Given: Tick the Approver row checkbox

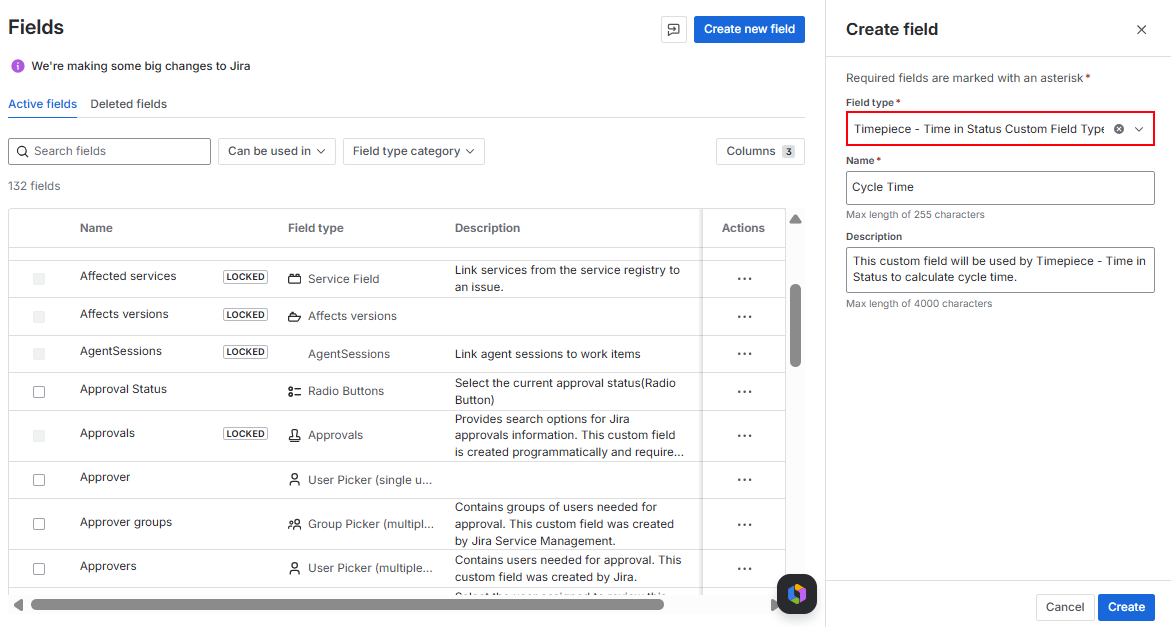Looking at the screenshot, I should coord(39,480).
